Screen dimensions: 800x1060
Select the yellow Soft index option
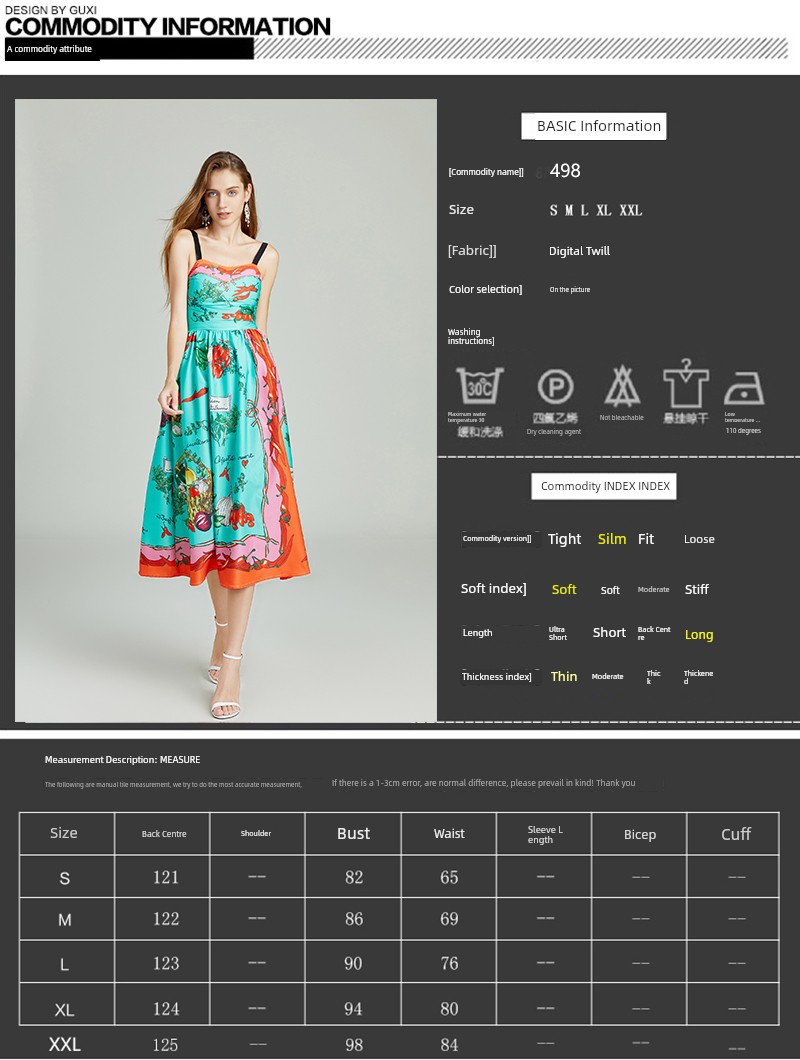564,590
